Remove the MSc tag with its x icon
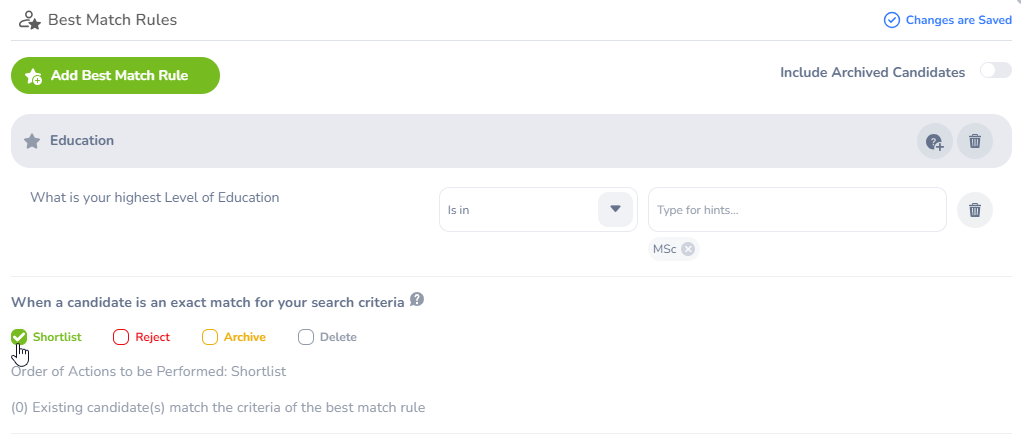This screenshot has width=1021, height=446. 688,249
